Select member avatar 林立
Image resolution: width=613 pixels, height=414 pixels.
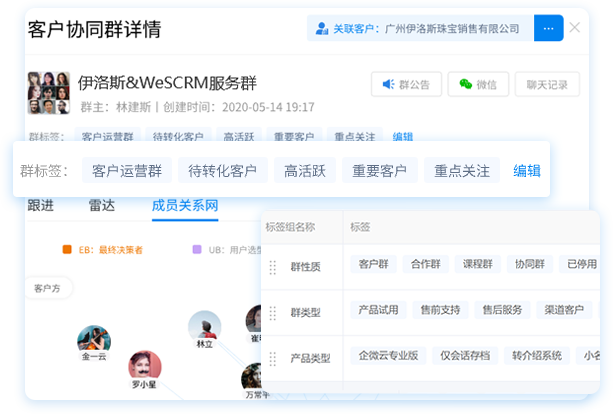pos(204,325)
